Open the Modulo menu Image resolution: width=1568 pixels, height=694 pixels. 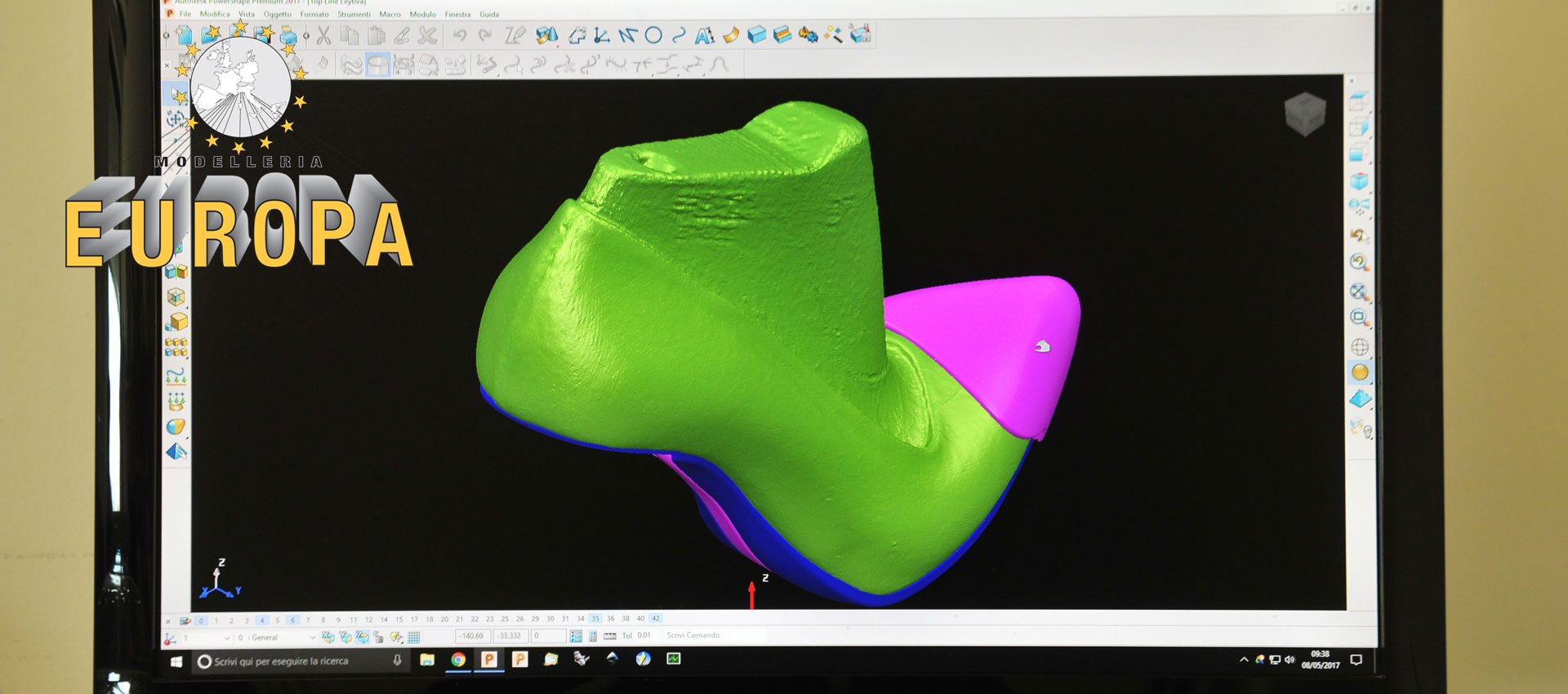(x=422, y=14)
